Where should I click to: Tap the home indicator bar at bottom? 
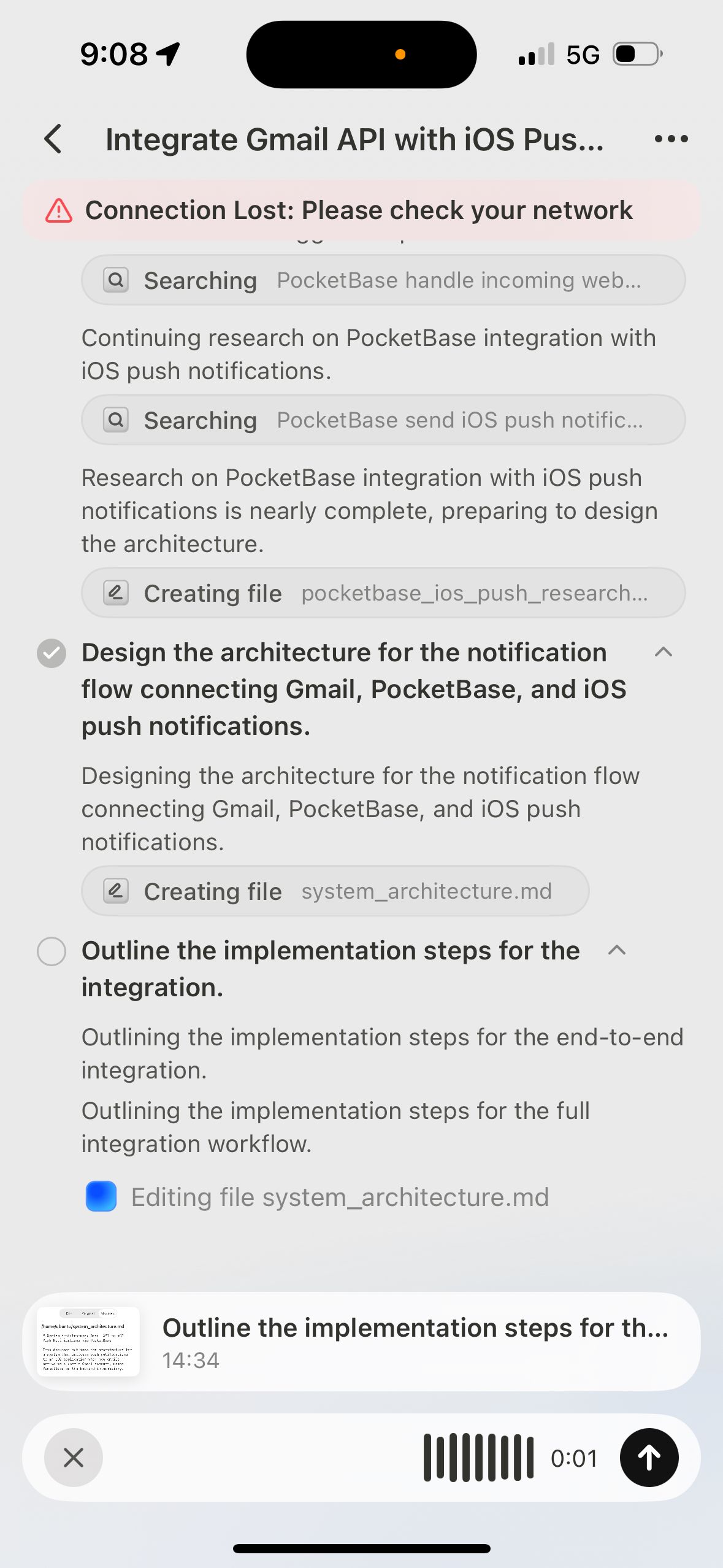362,1548
